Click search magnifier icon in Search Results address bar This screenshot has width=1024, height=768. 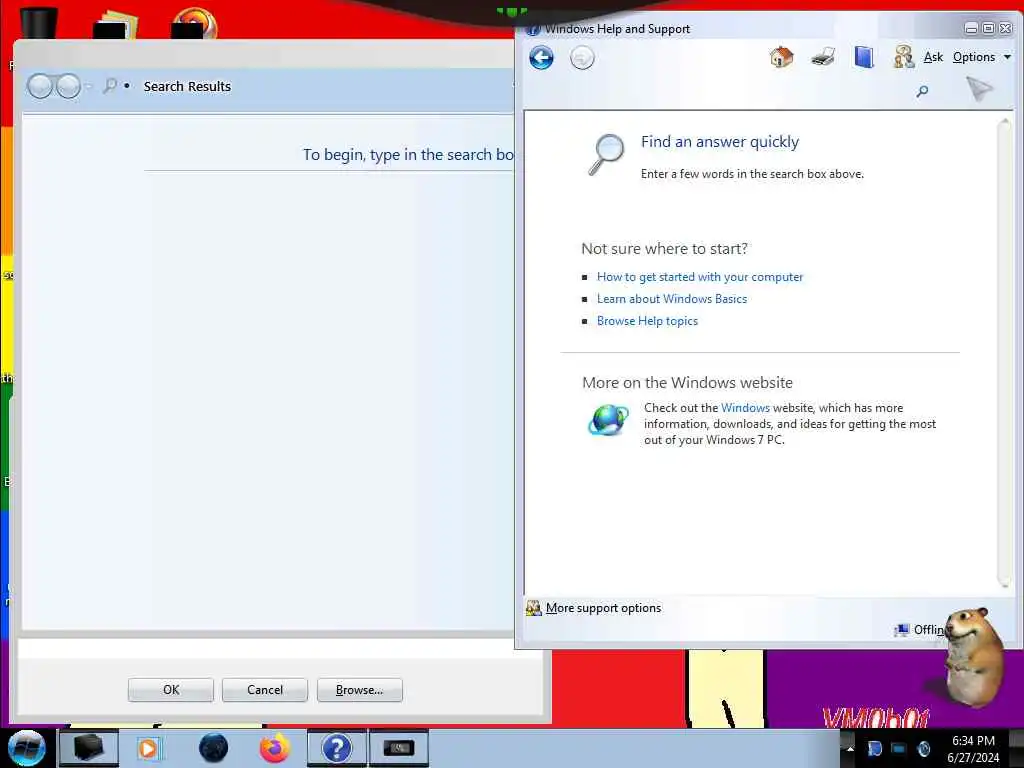[x=110, y=86]
